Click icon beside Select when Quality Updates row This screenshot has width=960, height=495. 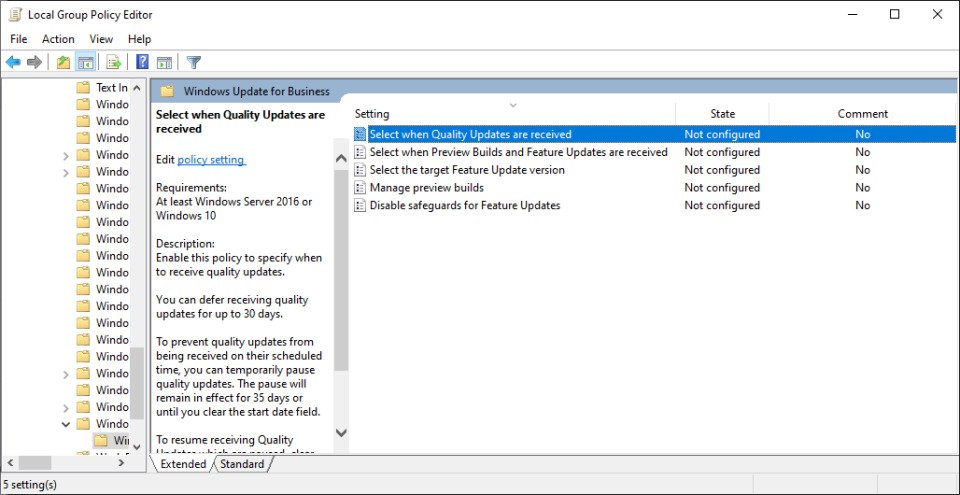[x=361, y=134]
